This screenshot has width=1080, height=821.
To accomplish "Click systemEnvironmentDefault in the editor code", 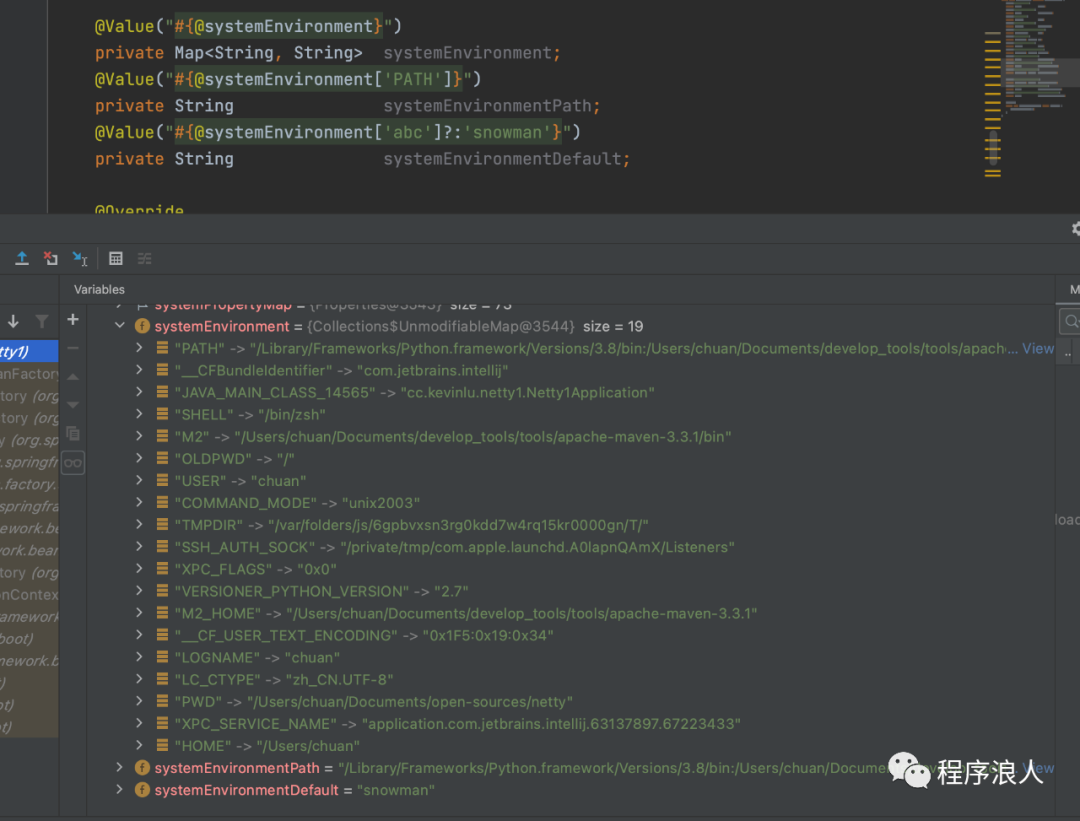I will pyautogui.click(x=503, y=159).
